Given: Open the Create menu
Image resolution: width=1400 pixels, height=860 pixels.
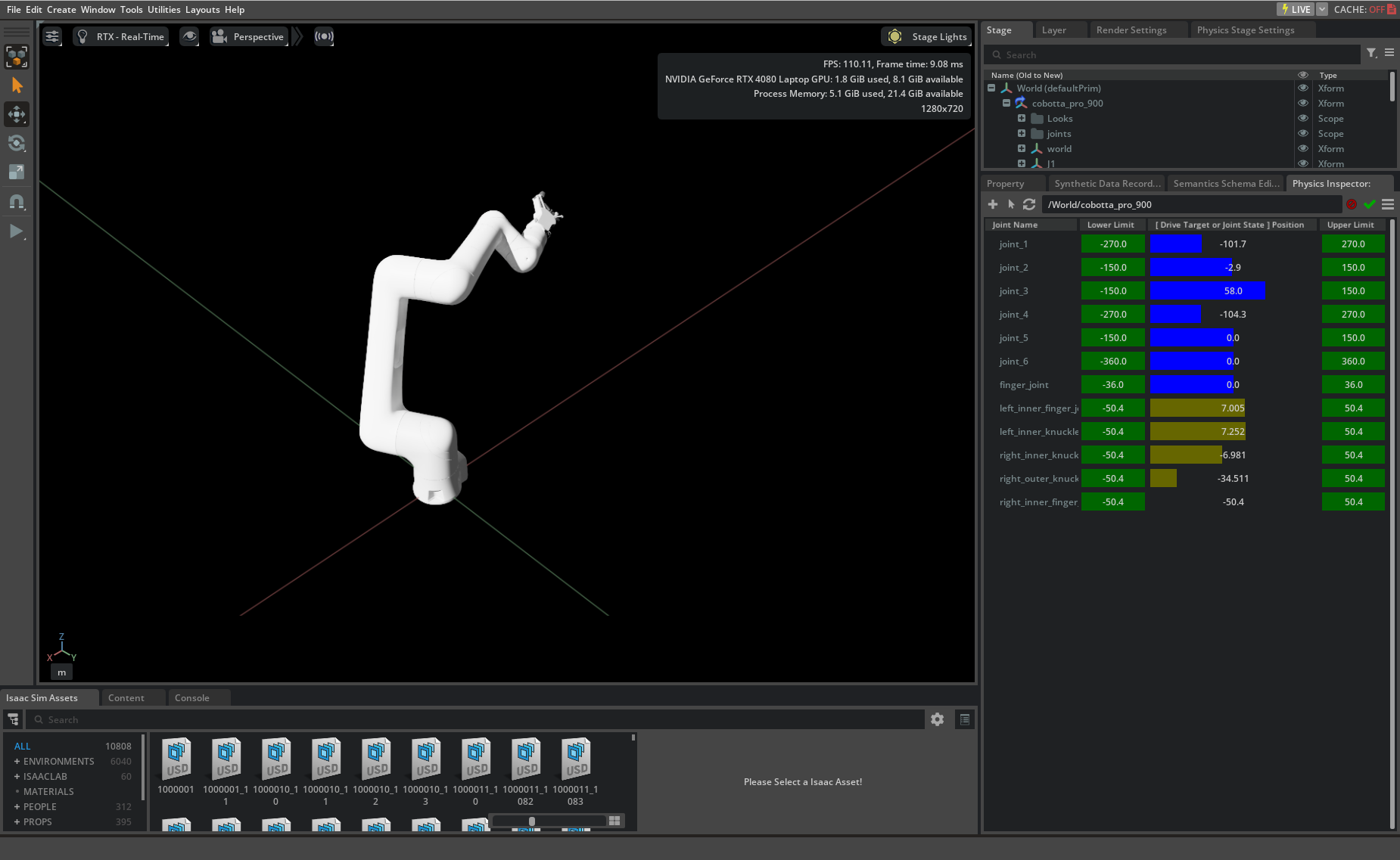Looking at the screenshot, I should coord(61,9).
